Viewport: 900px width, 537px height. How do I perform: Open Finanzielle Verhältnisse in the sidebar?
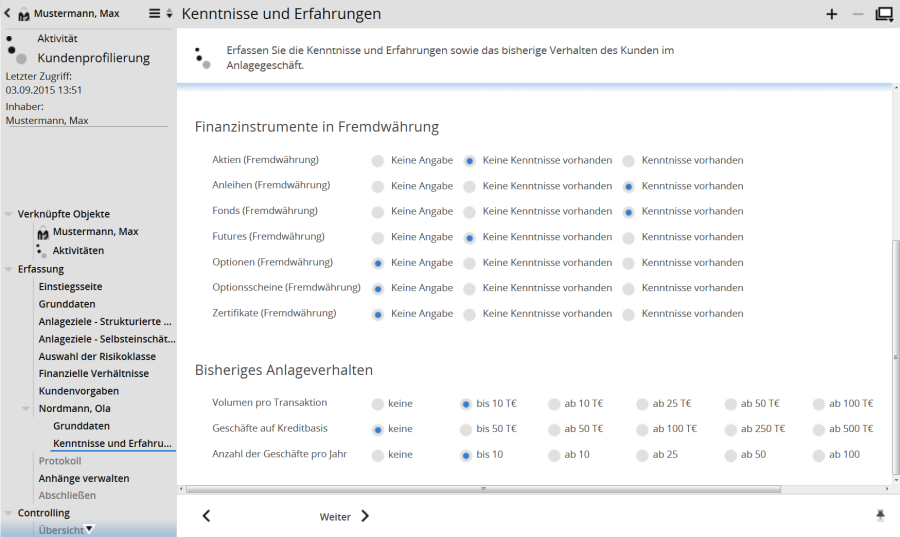tap(93, 373)
